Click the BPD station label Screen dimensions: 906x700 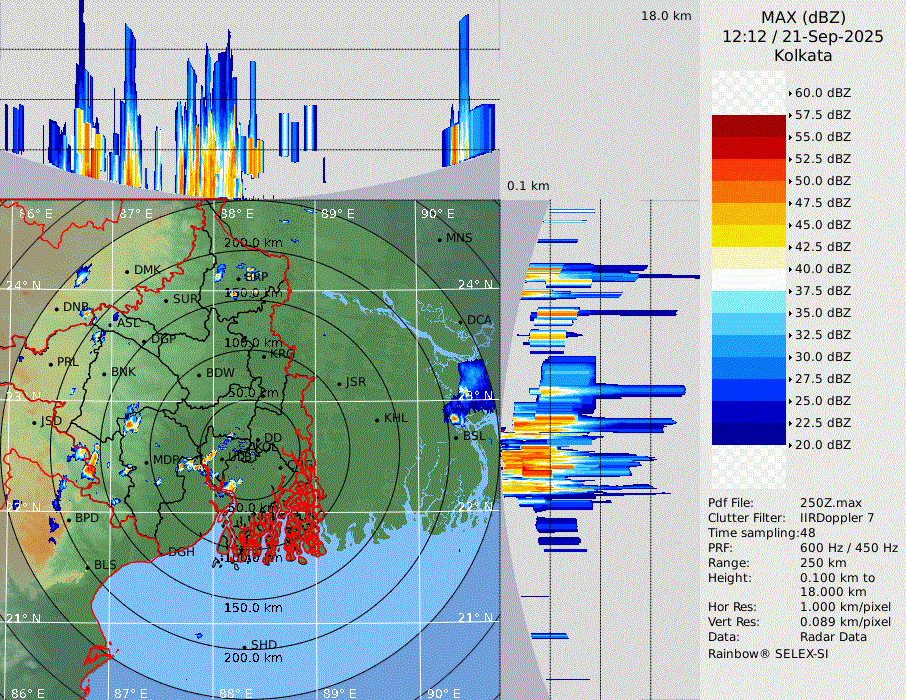pyautogui.click(x=87, y=519)
